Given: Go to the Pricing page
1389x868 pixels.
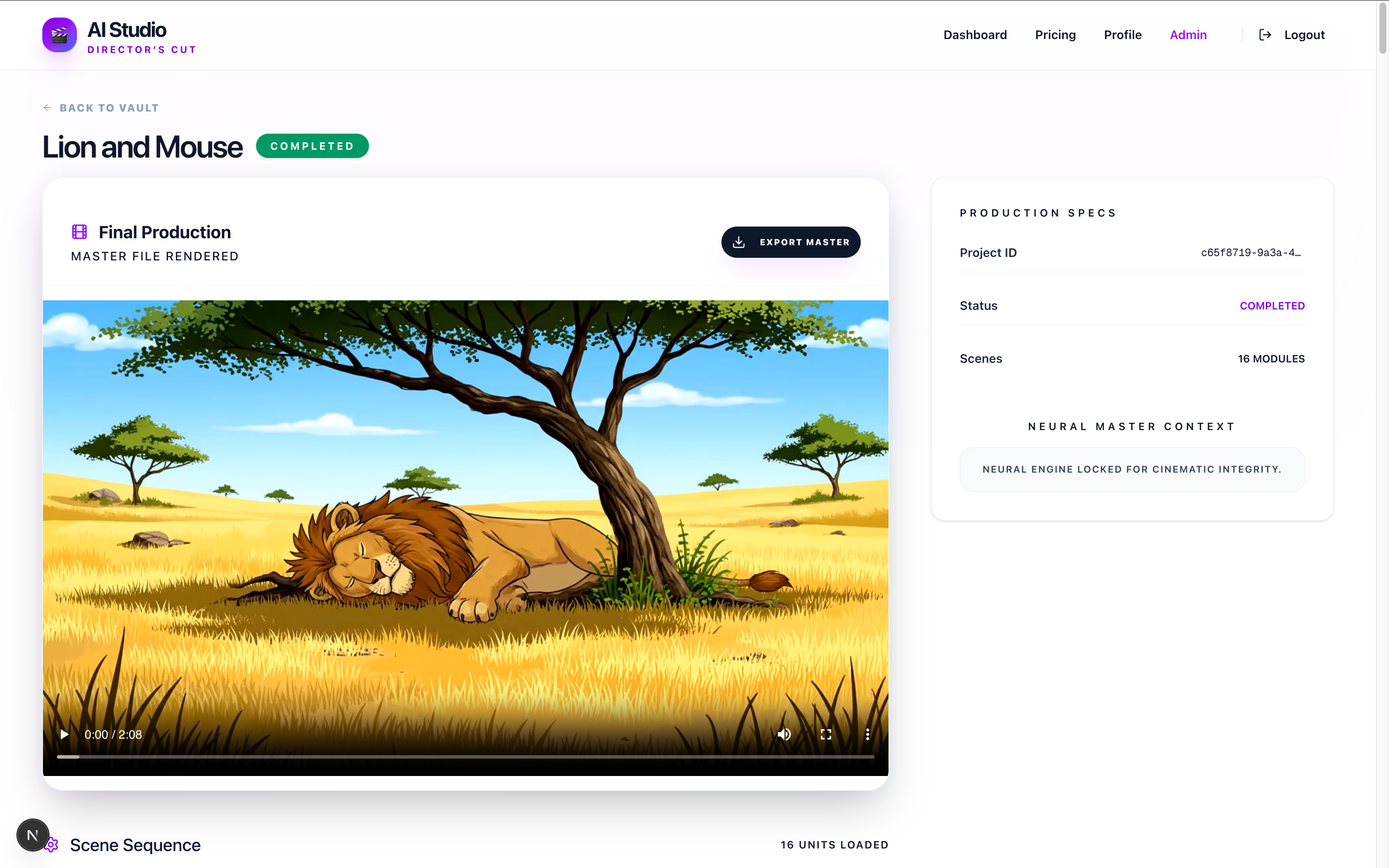Looking at the screenshot, I should click(1055, 35).
